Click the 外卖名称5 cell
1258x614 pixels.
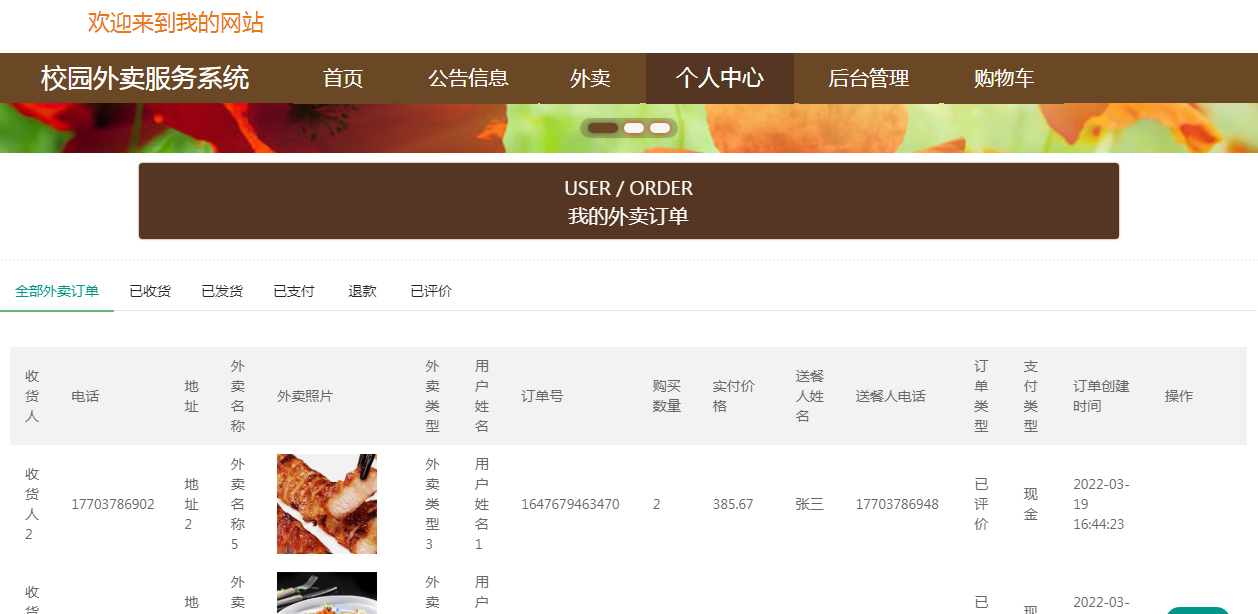click(x=238, y=504)
